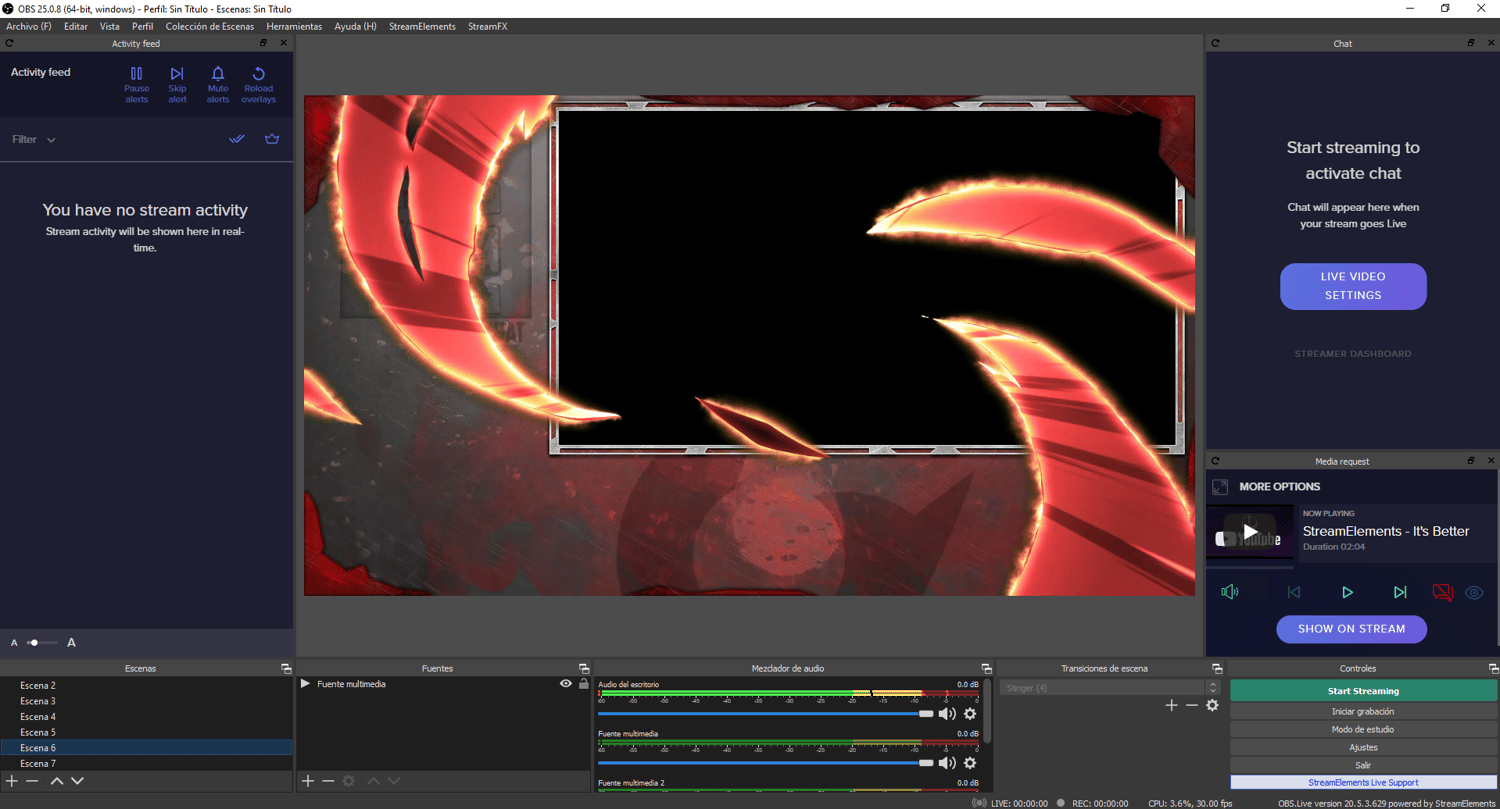Open settings gear for Fuente multimedia audio
Screen dimensions: 1500x809
[970, 763]
